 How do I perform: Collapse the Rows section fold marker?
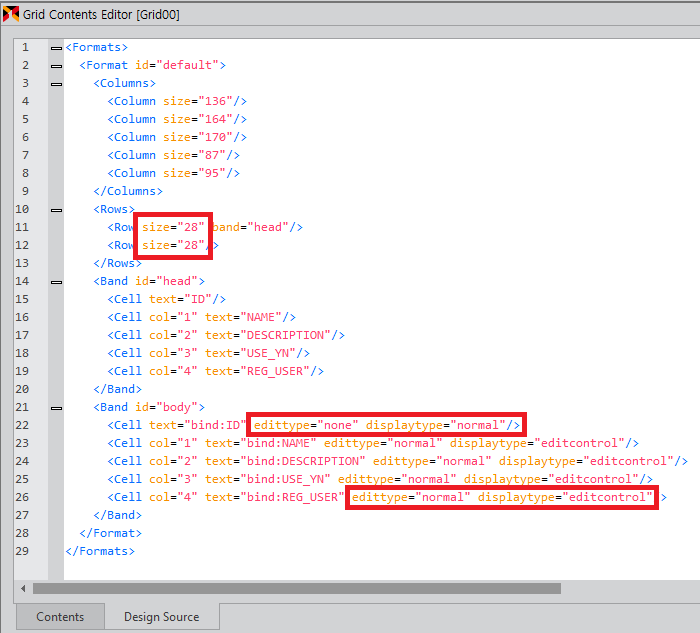click(56, 209)
